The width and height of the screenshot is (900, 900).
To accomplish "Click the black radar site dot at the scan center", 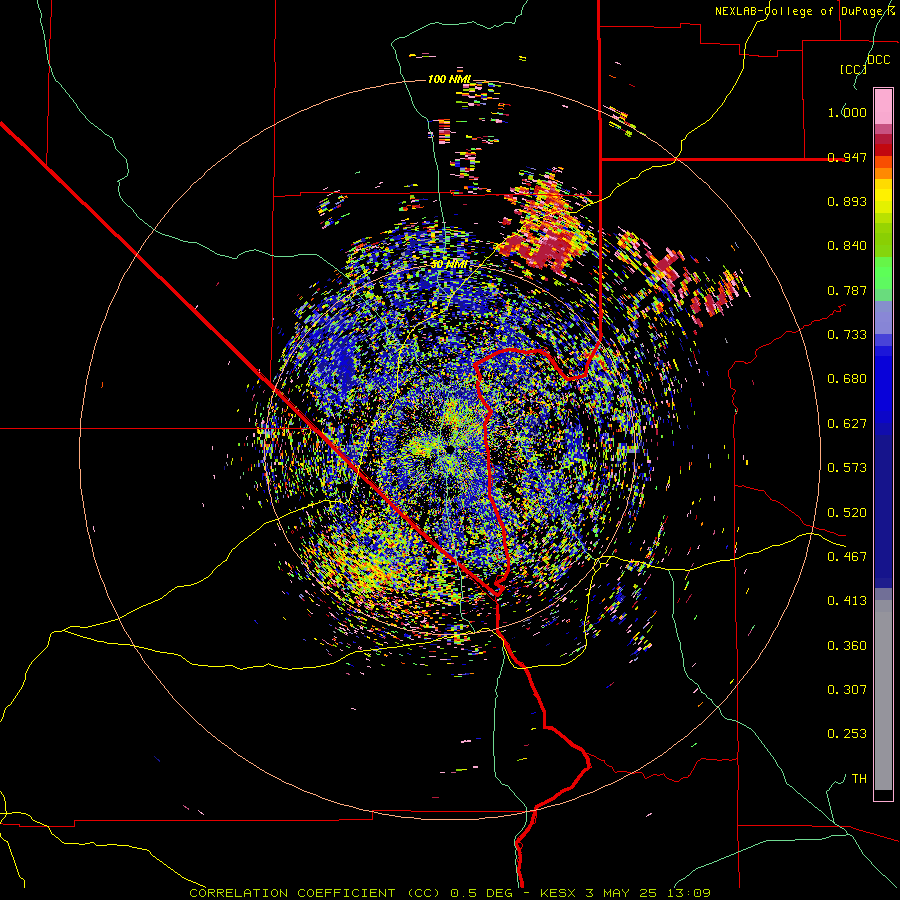I will pyautogui.click(x=449, y=449).
